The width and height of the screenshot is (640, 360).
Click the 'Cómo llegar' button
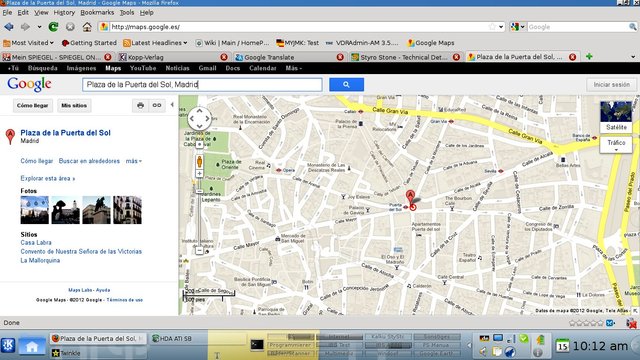(x=33, y=105)
